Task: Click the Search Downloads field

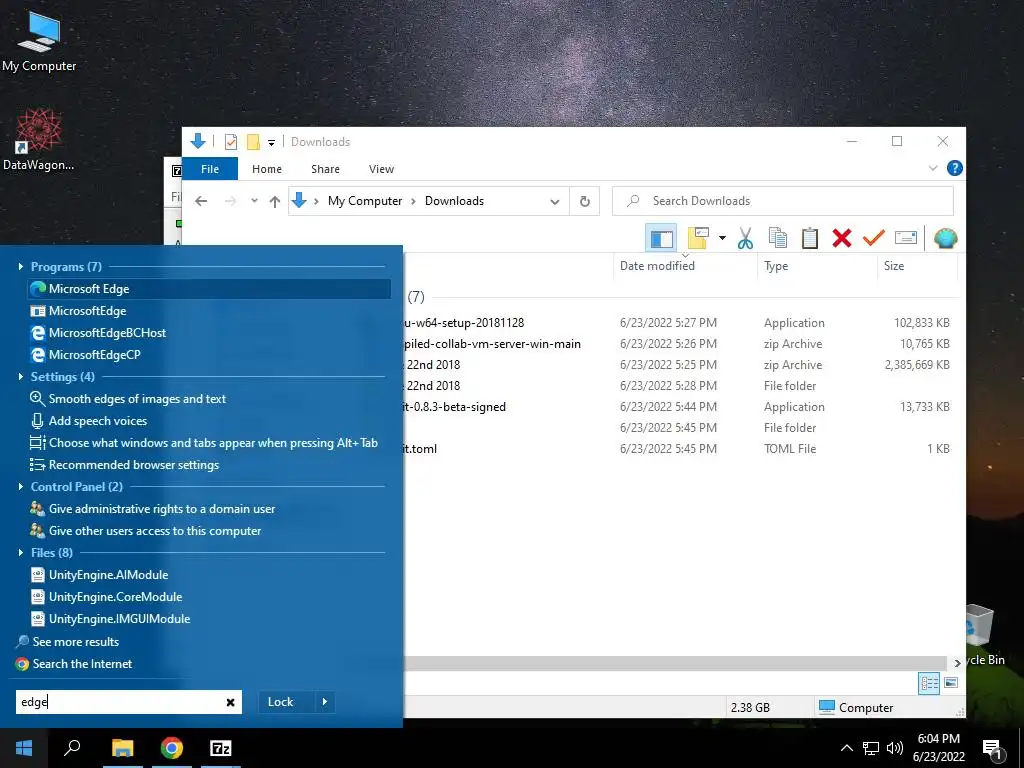Action: tap(782, 201)
